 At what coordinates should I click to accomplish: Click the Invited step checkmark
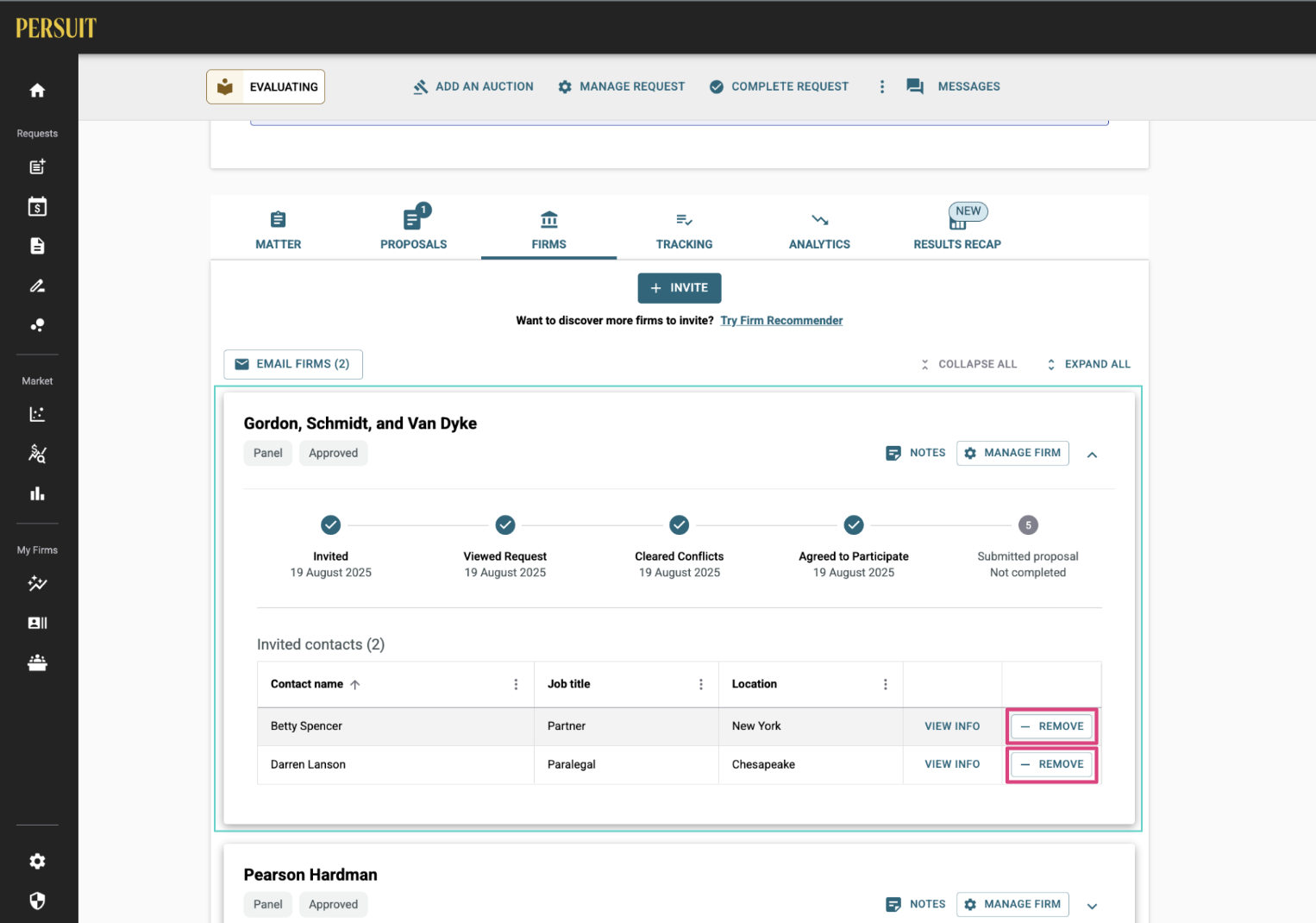(331, 524)
